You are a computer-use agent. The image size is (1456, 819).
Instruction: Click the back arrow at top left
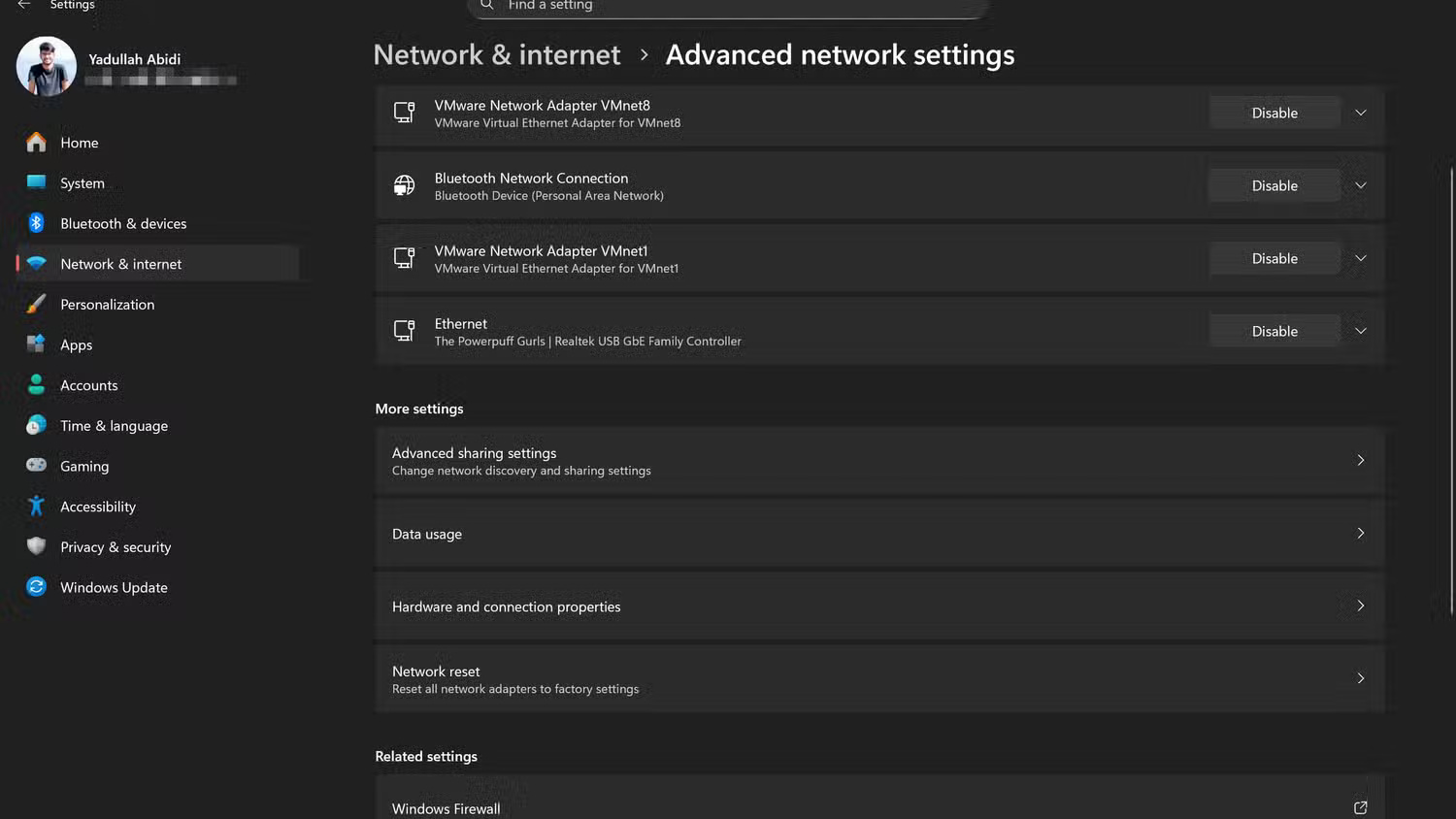coord(23,6)
